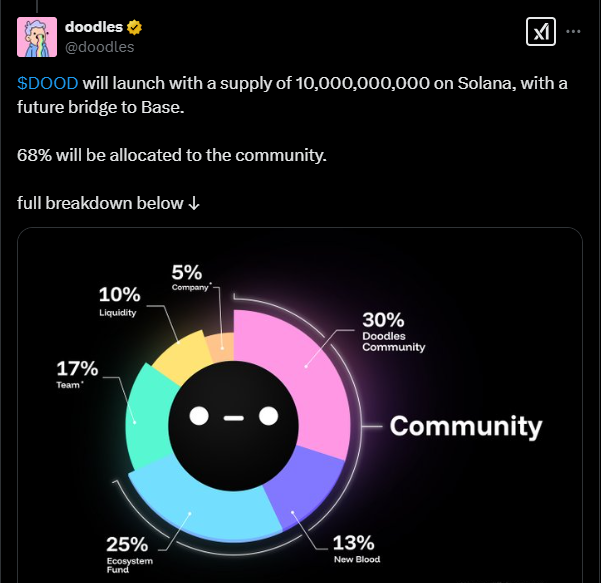Open the doodles profile avatar
601x583 pixels.
tap(37, 37)
